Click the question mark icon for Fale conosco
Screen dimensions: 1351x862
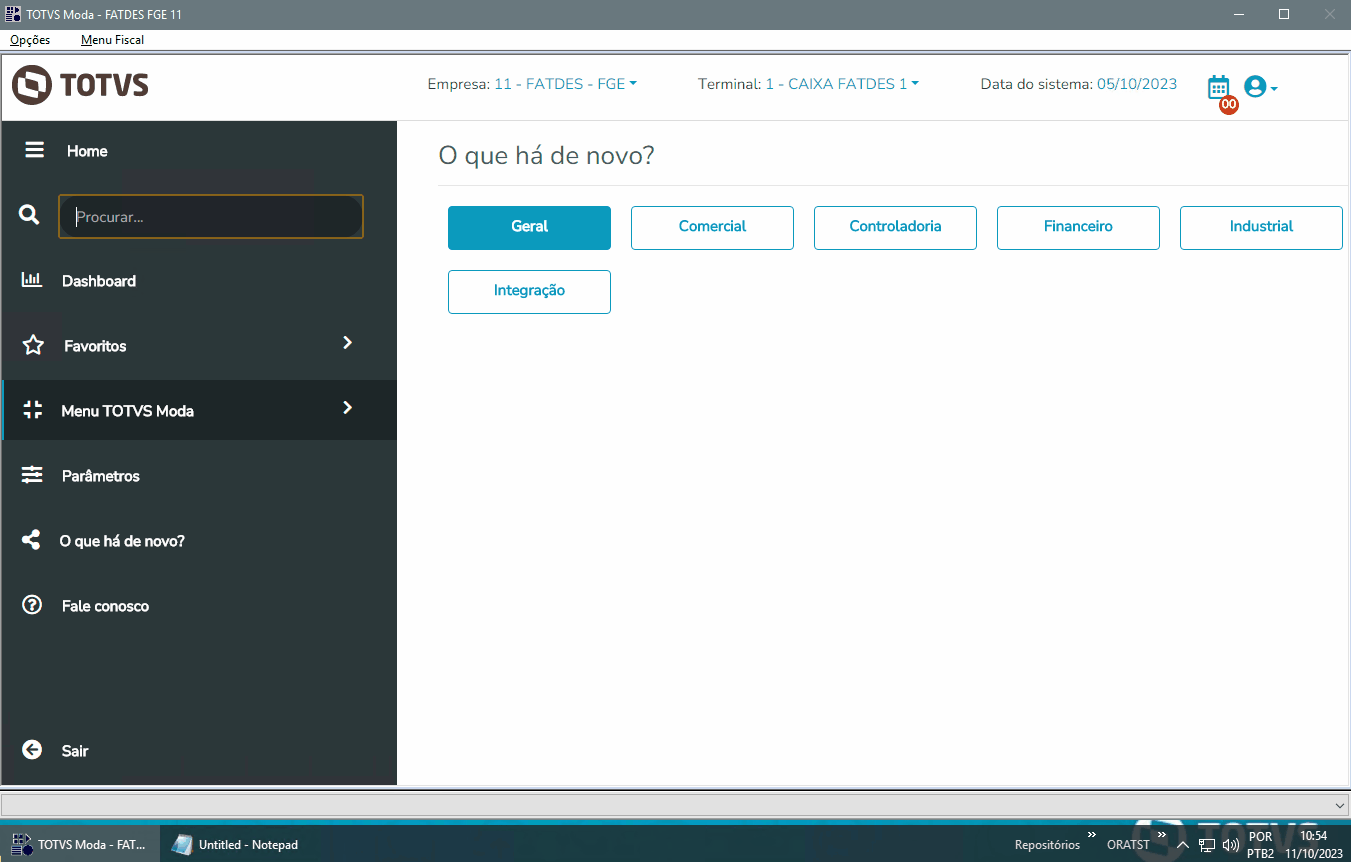(32, 605)
